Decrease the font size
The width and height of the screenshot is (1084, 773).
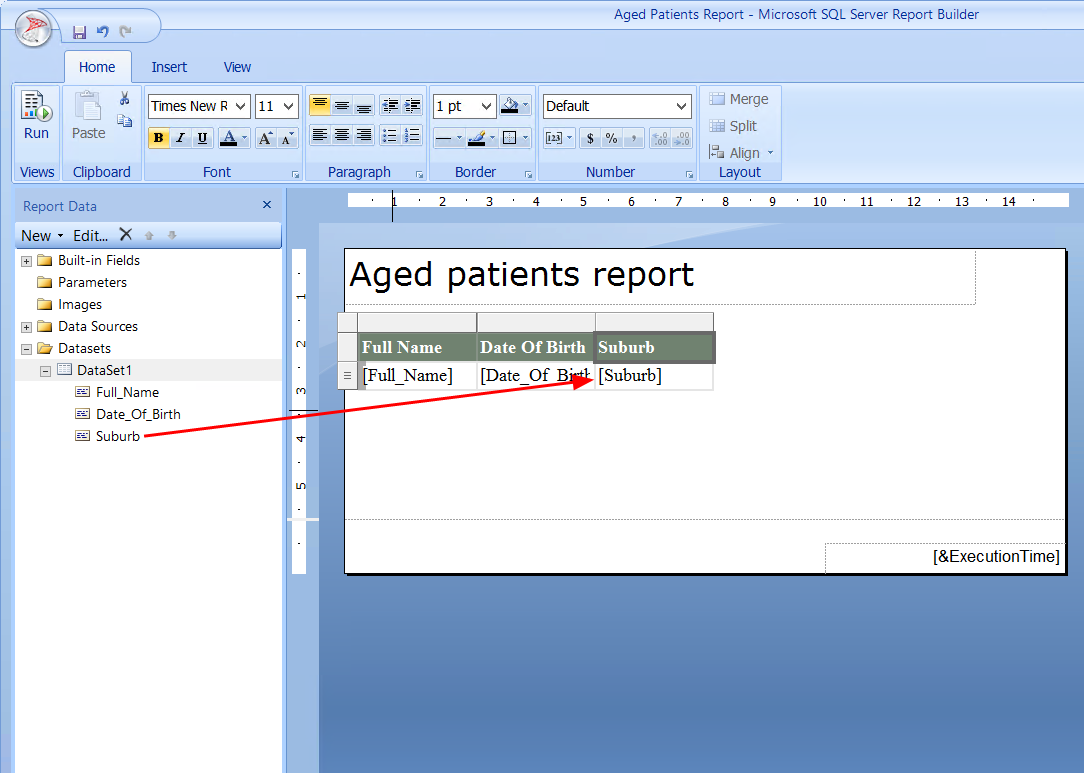point(287,138)
